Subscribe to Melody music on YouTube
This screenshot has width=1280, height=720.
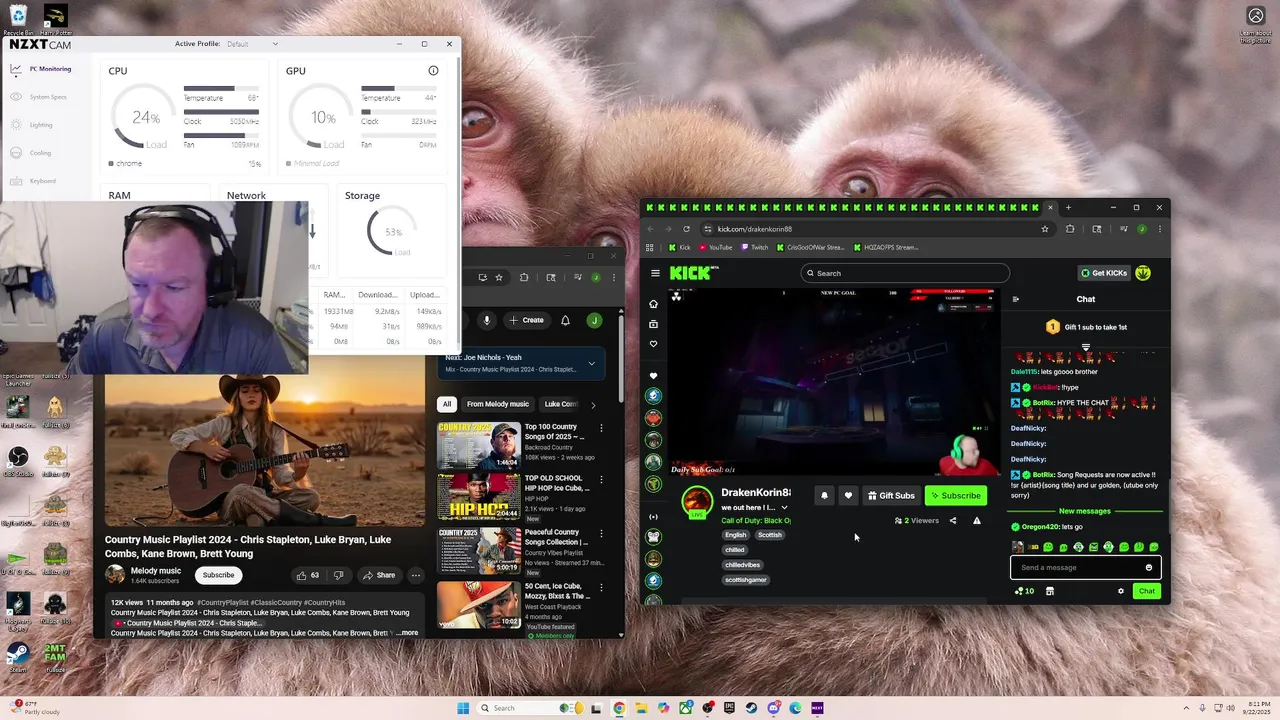pos(218,575)
